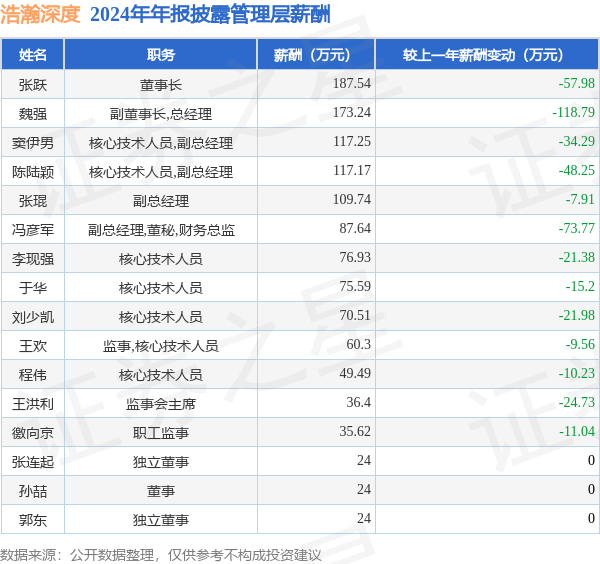Click the salary value 117.25
This screenshot has height=564, width=600.
pyautogui.click(x=352, y=141)
